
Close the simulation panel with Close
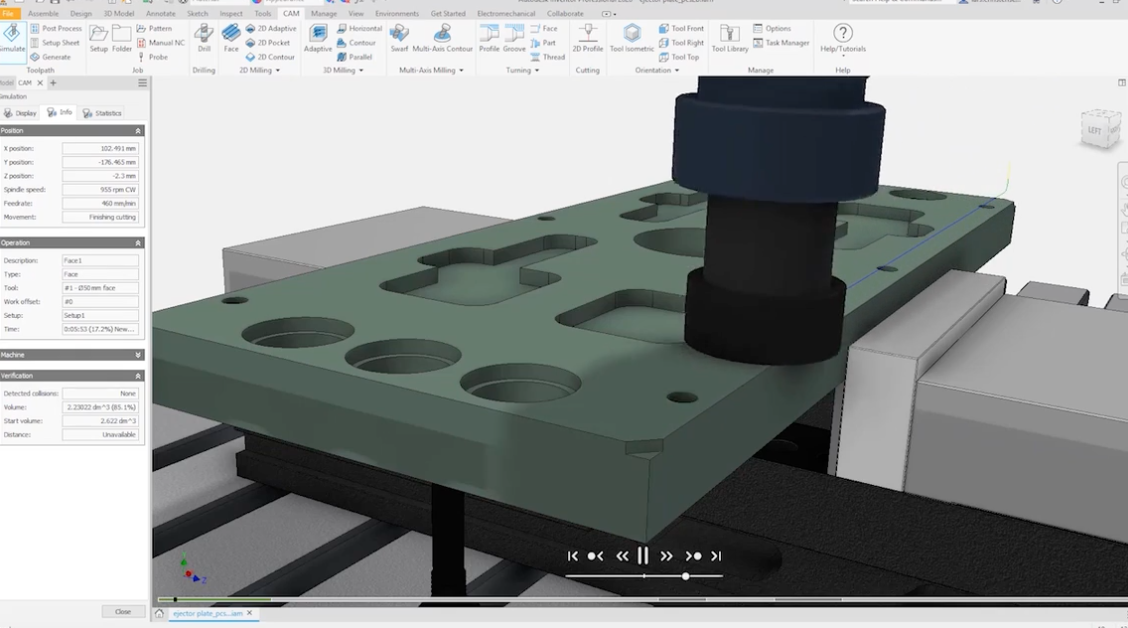pos(123,611)
